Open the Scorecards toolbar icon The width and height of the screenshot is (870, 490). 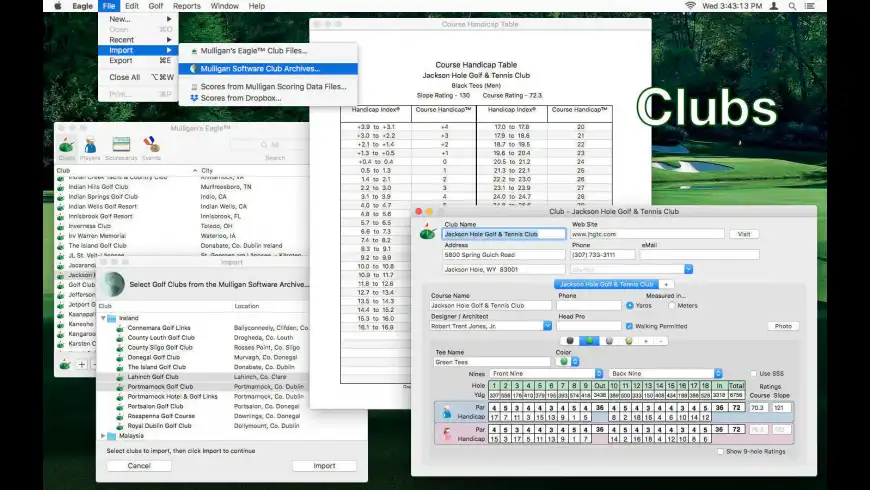tap(121, 148)
